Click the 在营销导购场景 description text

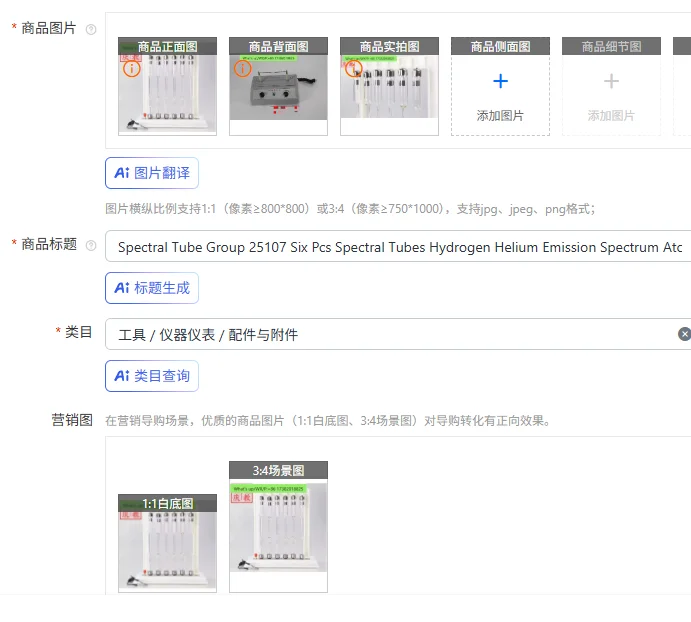329,421
